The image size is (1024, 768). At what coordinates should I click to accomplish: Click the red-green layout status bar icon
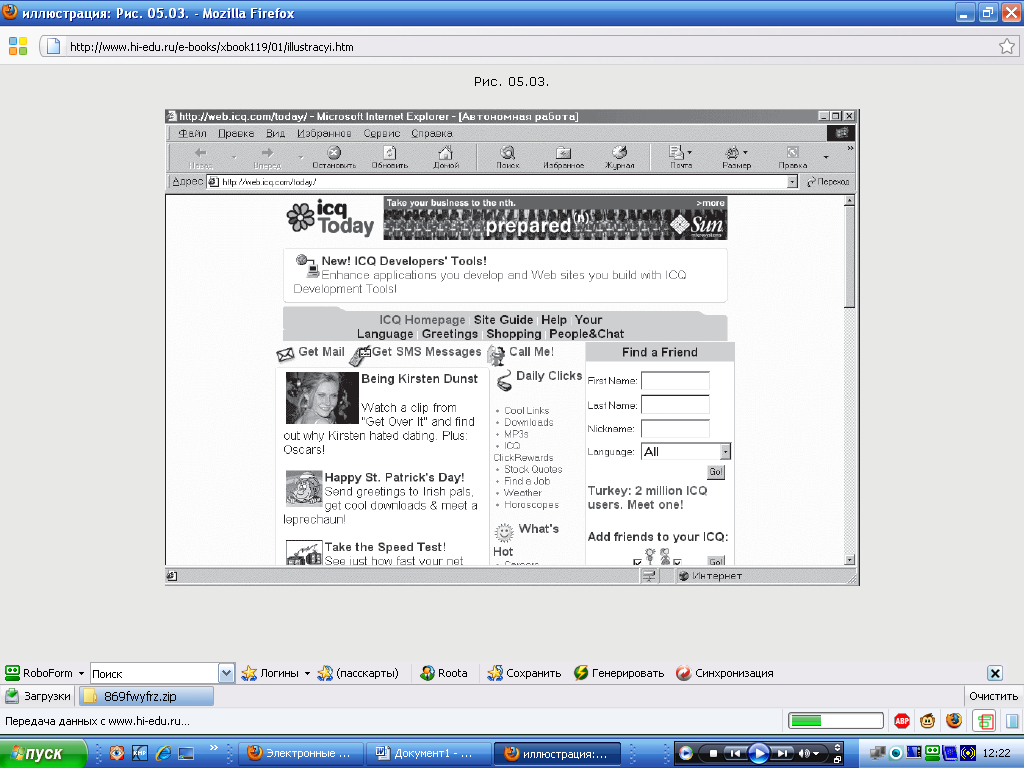984,721
